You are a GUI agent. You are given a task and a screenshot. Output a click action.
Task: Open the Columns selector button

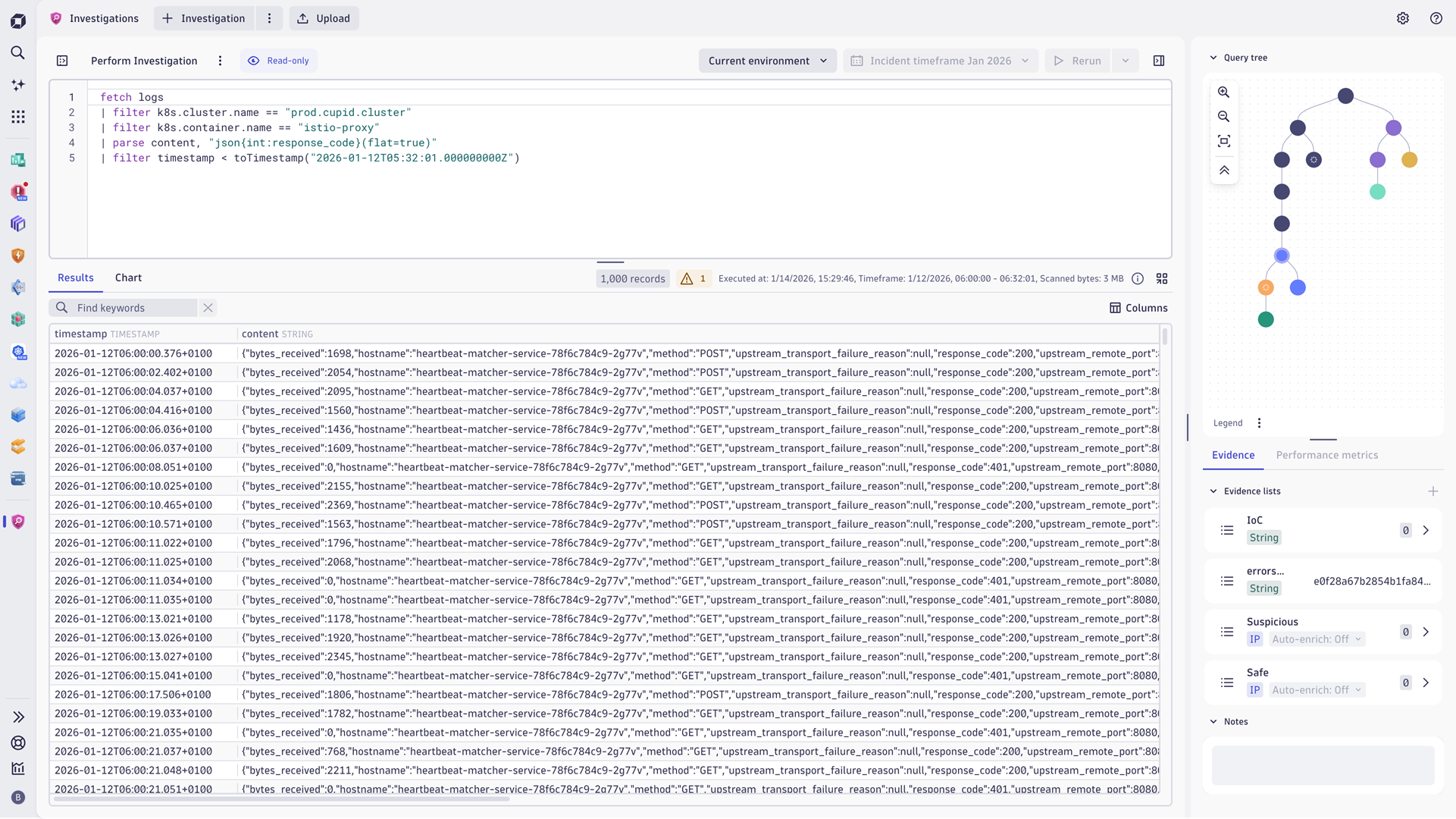[x=1138, y=308]
